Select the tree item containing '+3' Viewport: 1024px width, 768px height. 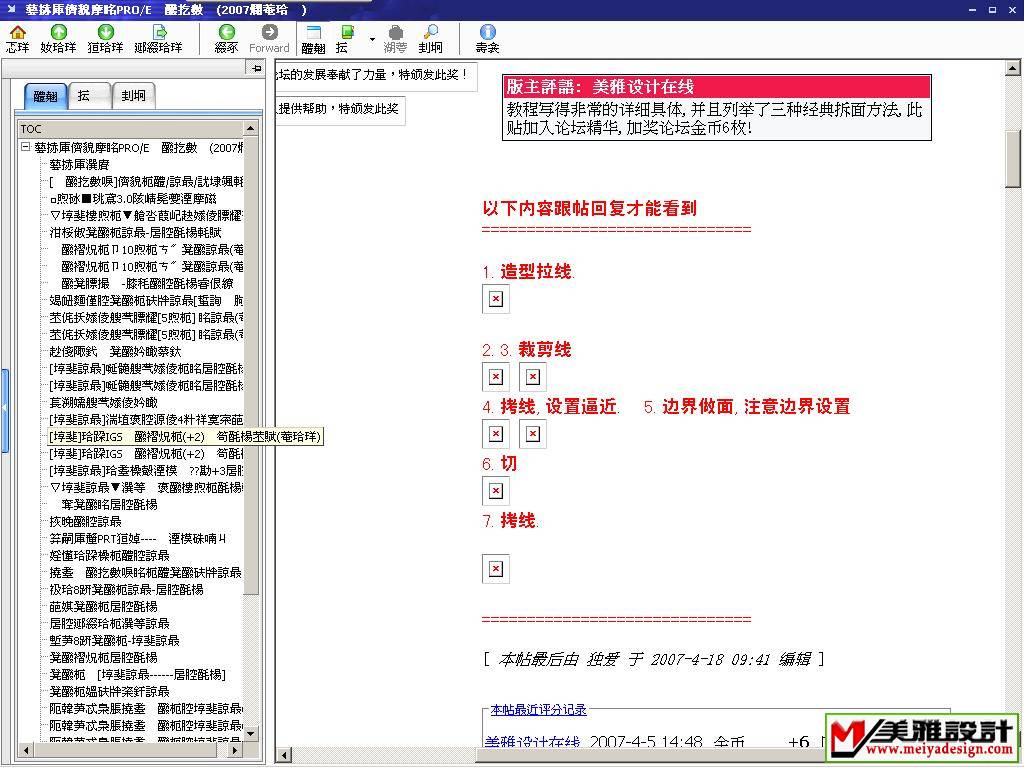point(146,471)
